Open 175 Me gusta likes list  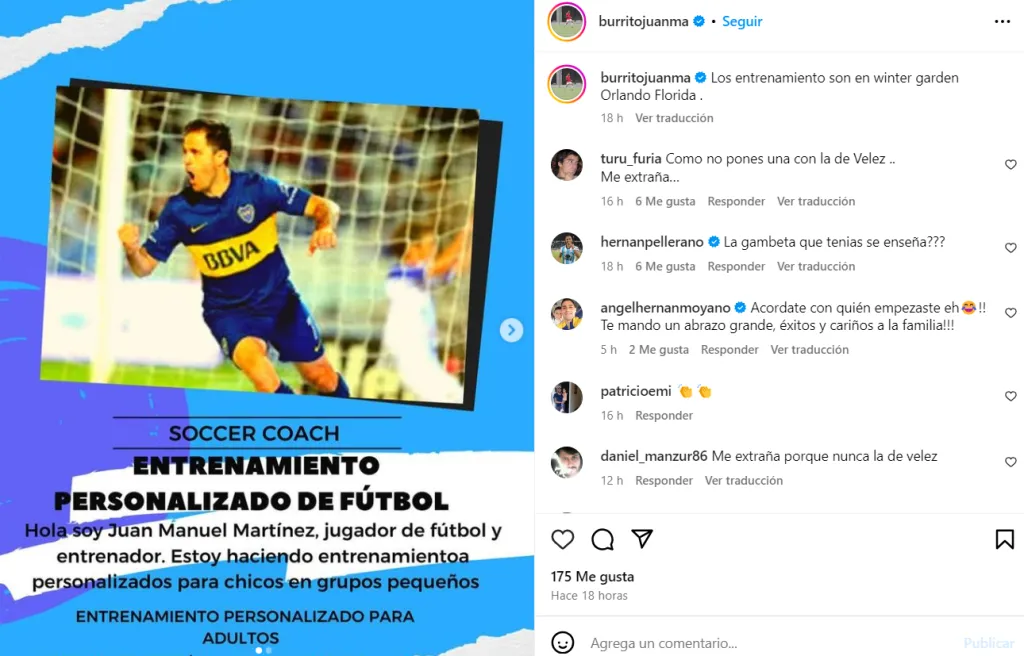click(592, 576)
